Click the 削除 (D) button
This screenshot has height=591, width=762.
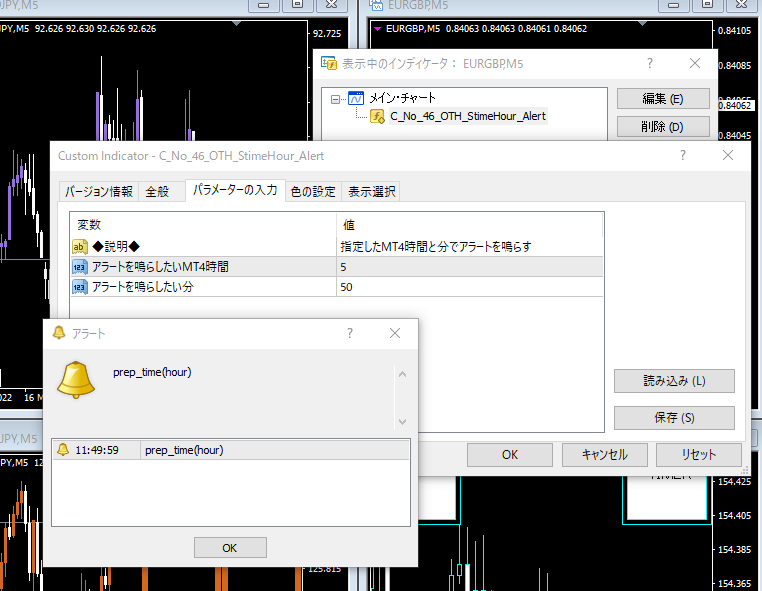coord(663,127)
